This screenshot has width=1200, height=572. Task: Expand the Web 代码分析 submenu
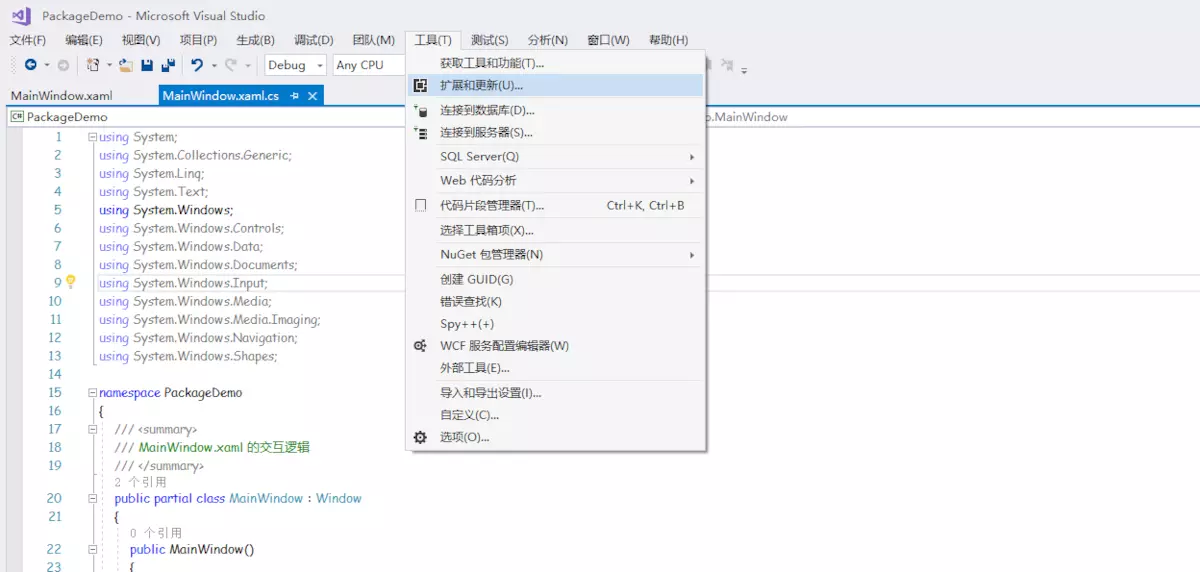[x=555, y=181]
